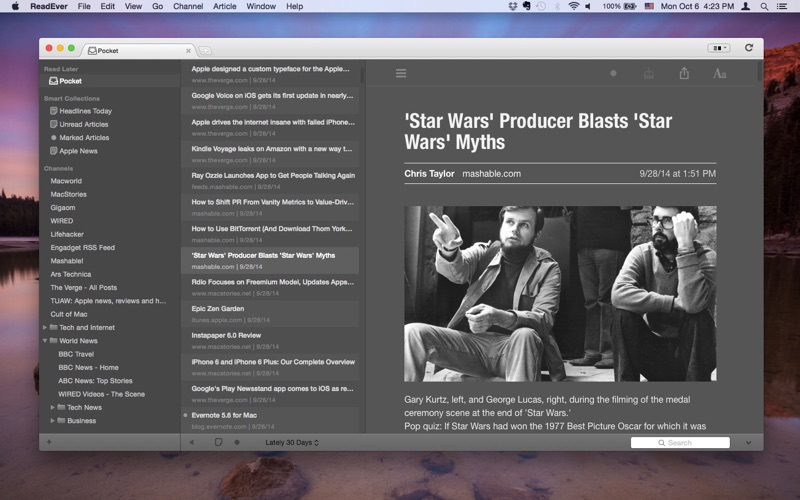Open the Article menu in menu bar
Viewport: 800px width, 500px height.
(x=225, y=6)
